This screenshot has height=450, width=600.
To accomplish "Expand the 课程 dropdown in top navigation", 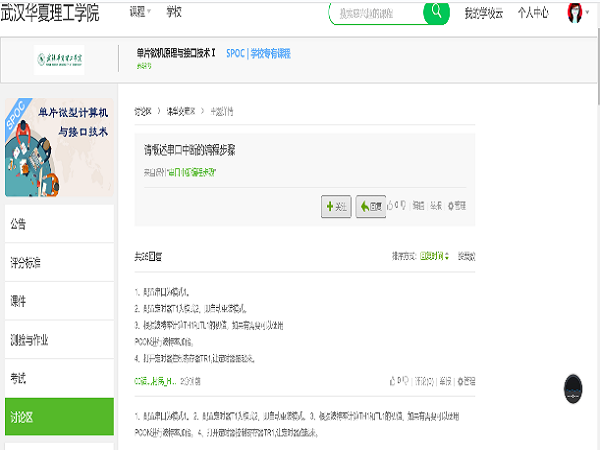I will [x=140, y=13].
